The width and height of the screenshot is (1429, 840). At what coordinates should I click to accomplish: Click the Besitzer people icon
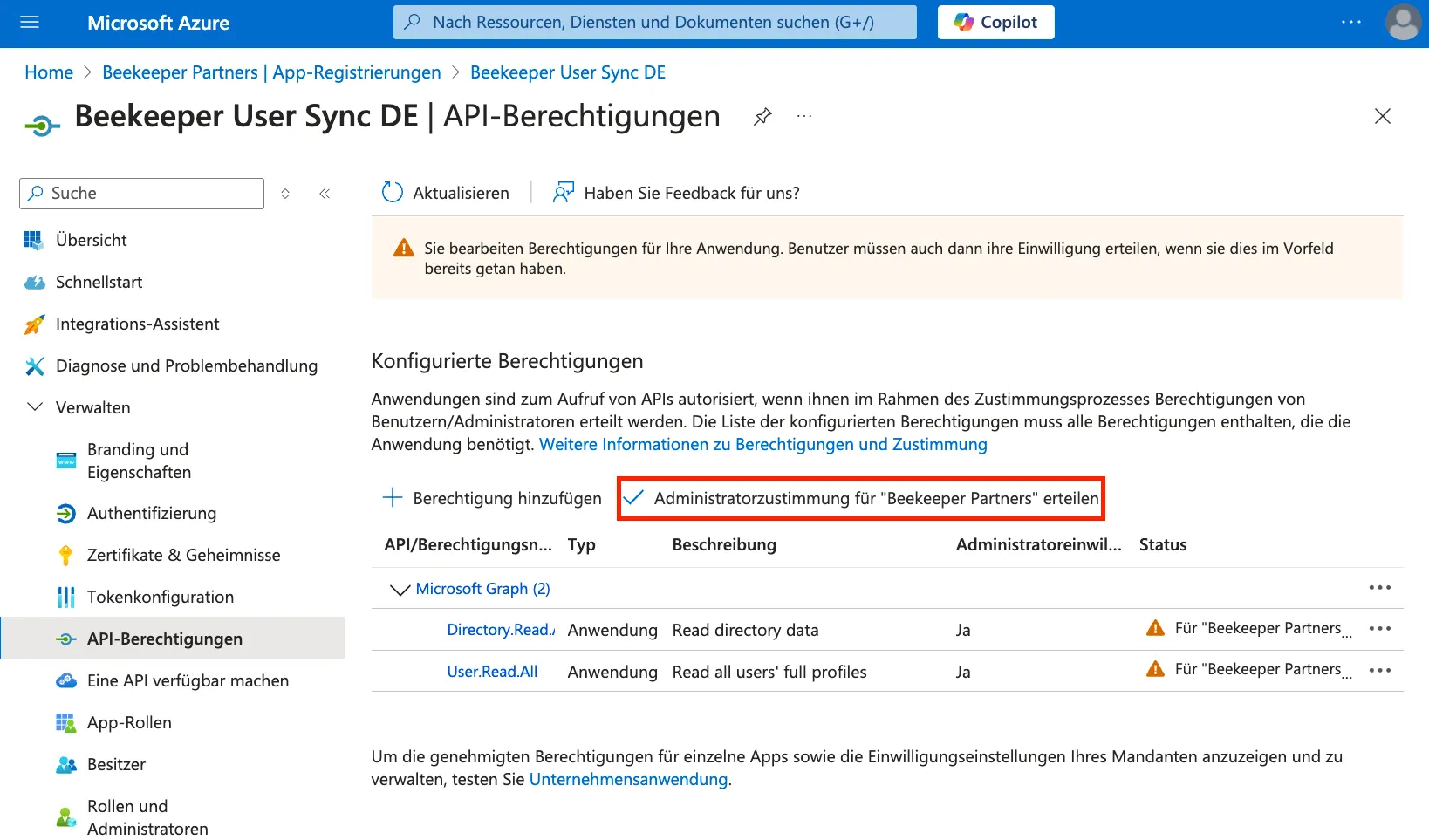tap(65, 764)
